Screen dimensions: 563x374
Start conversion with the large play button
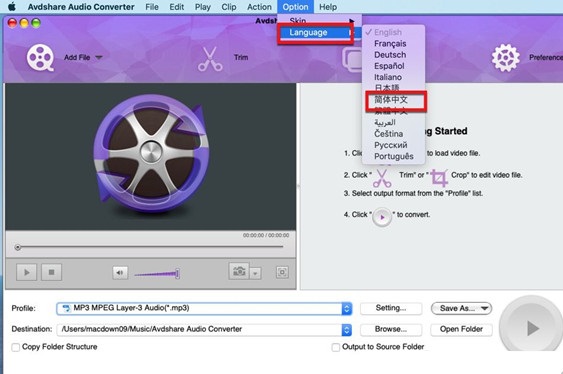(532, 327)
